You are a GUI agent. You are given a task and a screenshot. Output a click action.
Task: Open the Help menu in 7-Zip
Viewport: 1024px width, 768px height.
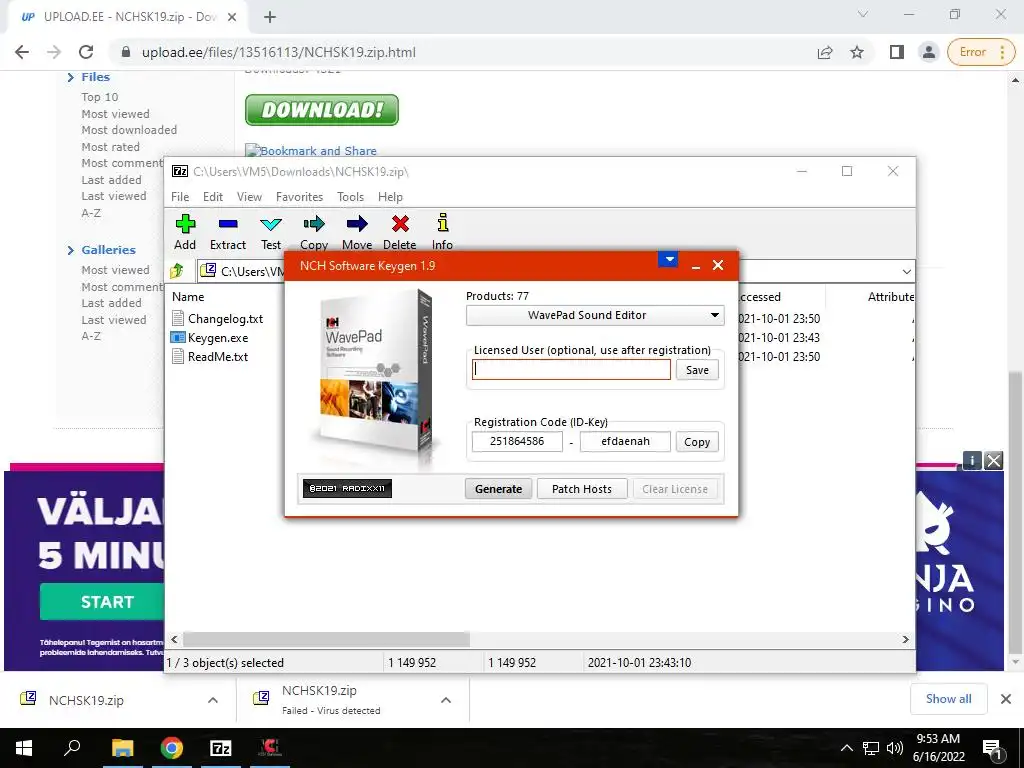(390, 197)
